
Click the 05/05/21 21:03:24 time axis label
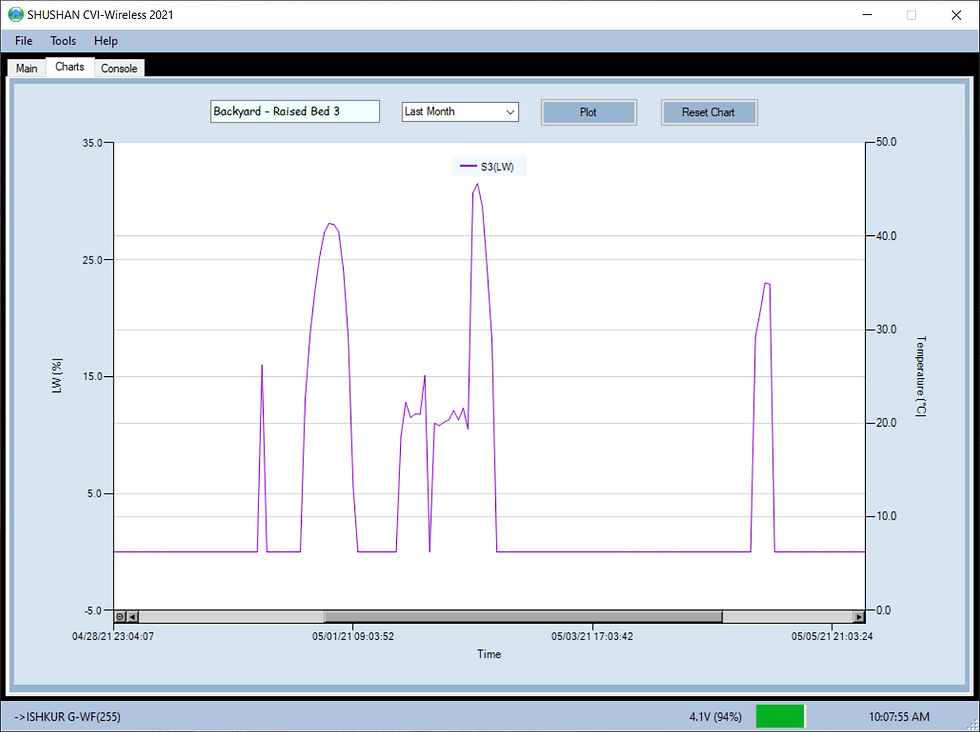pos(832,637)
